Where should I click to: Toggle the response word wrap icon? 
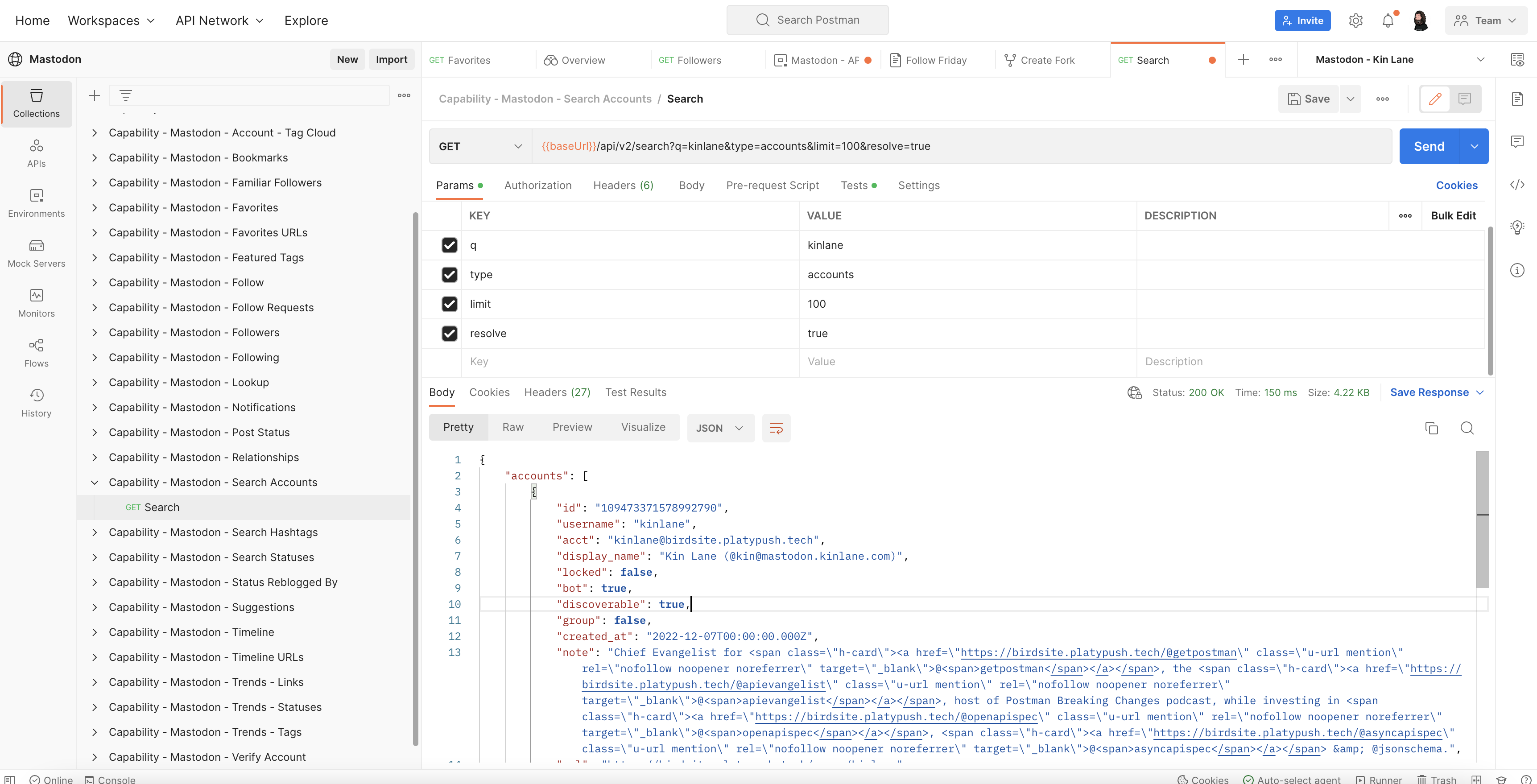coord(776,428)
